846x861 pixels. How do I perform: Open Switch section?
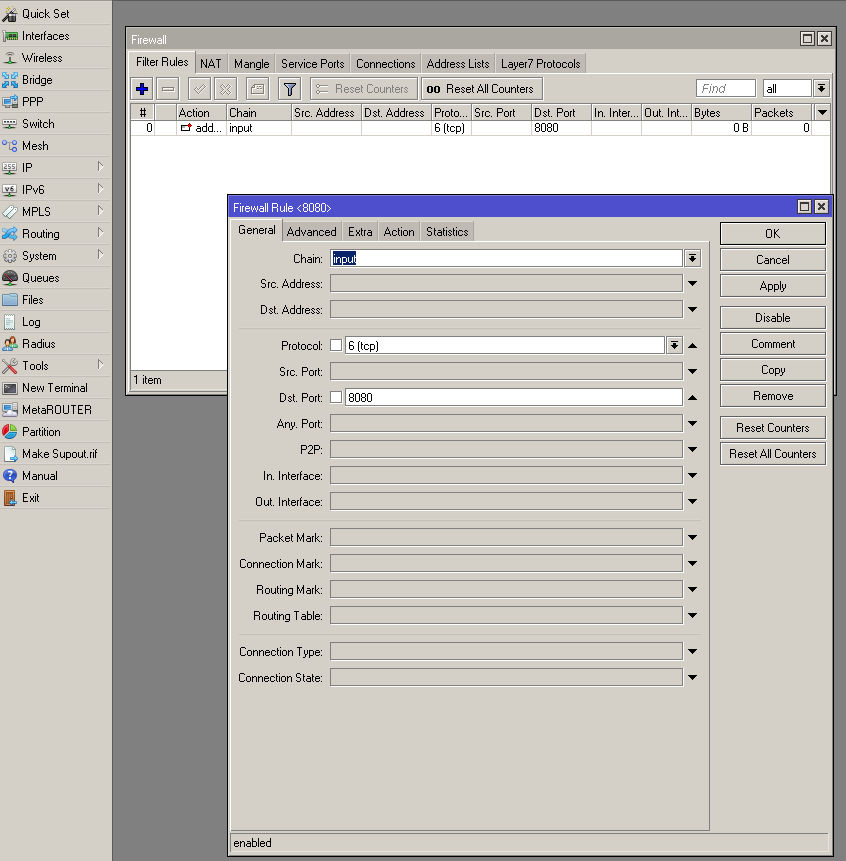pos(55,124)
